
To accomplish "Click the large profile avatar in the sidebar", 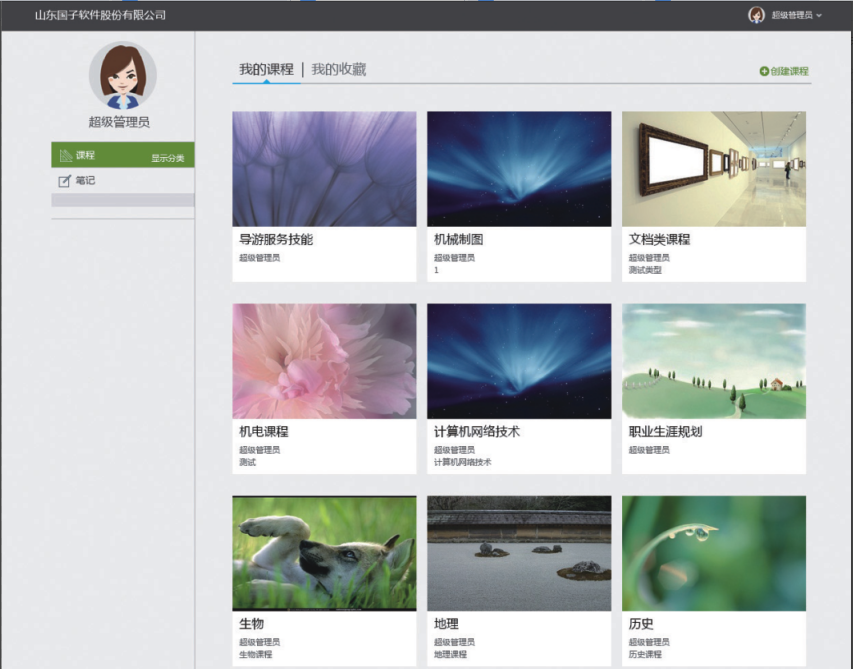I will coord(123,76).
